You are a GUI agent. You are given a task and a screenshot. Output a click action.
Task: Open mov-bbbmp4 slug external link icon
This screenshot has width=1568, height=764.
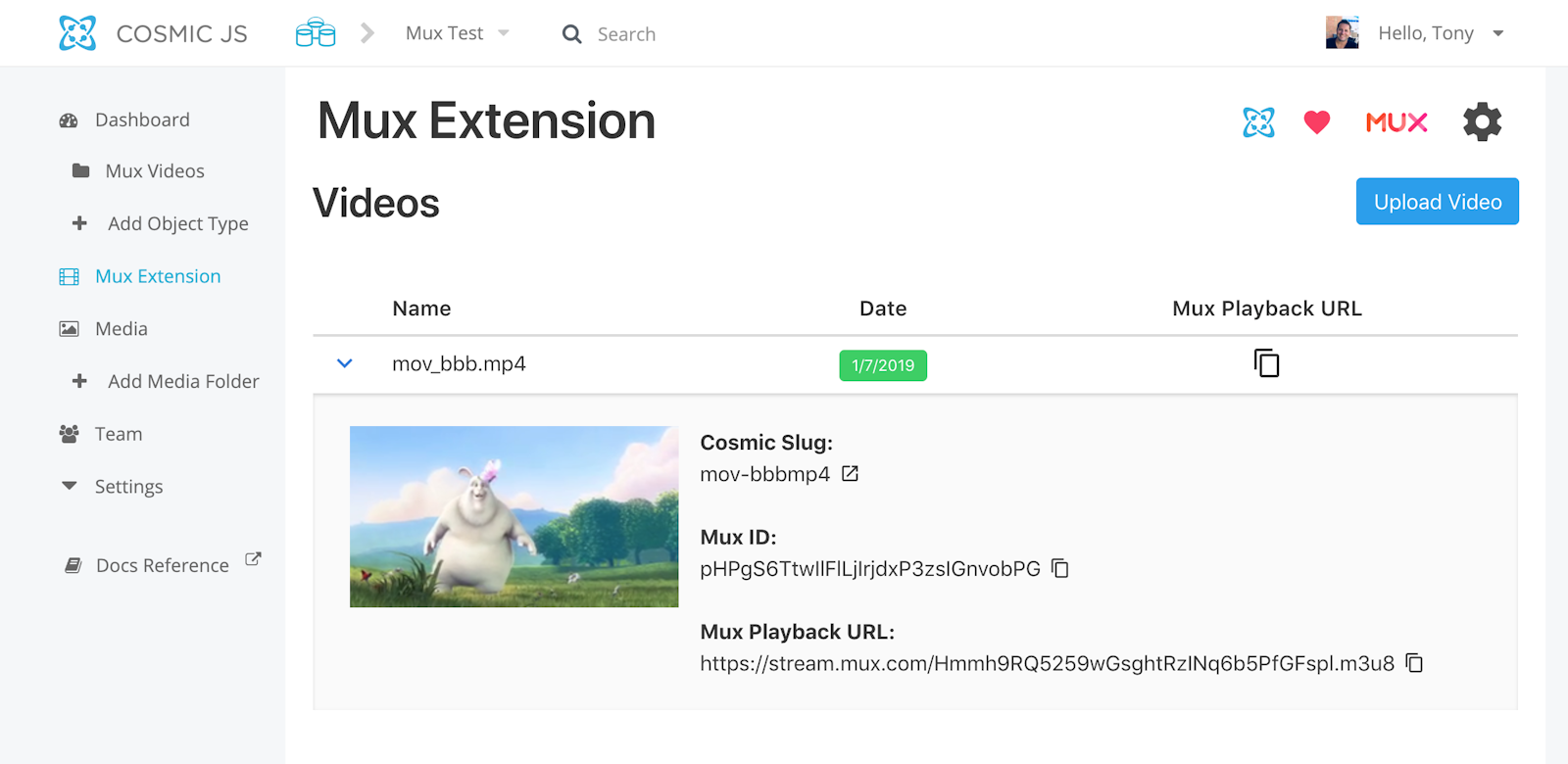pyautogui.click(x=850, y=474)
